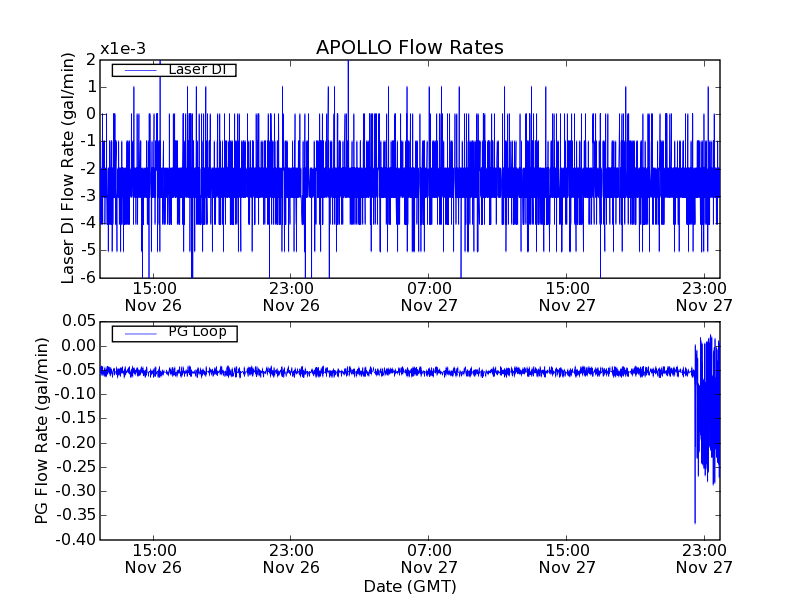The width and height of the screenshot is (800, 600).
Task: Select the Laser DI legend entry
Action: coord(196,69)
